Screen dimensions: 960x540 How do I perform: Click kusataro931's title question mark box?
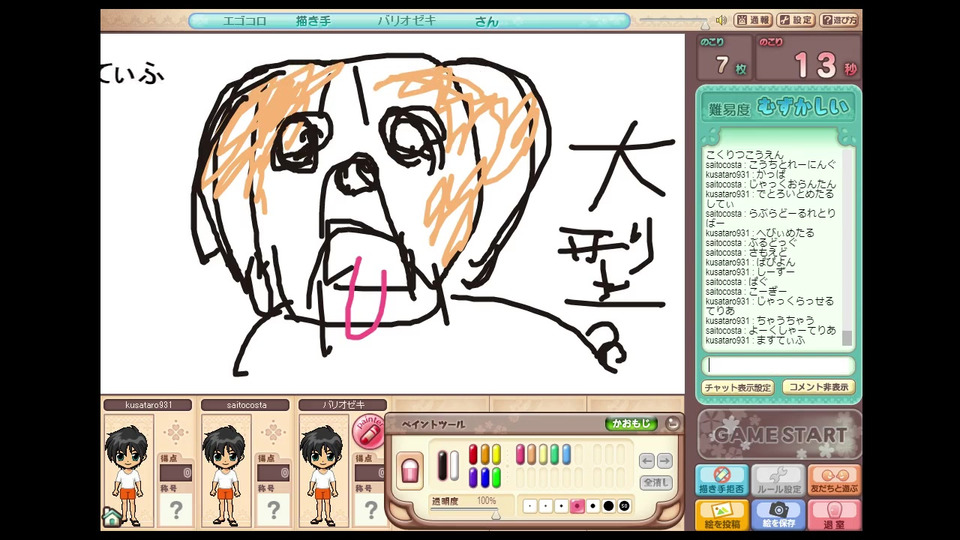click(176, 509)
